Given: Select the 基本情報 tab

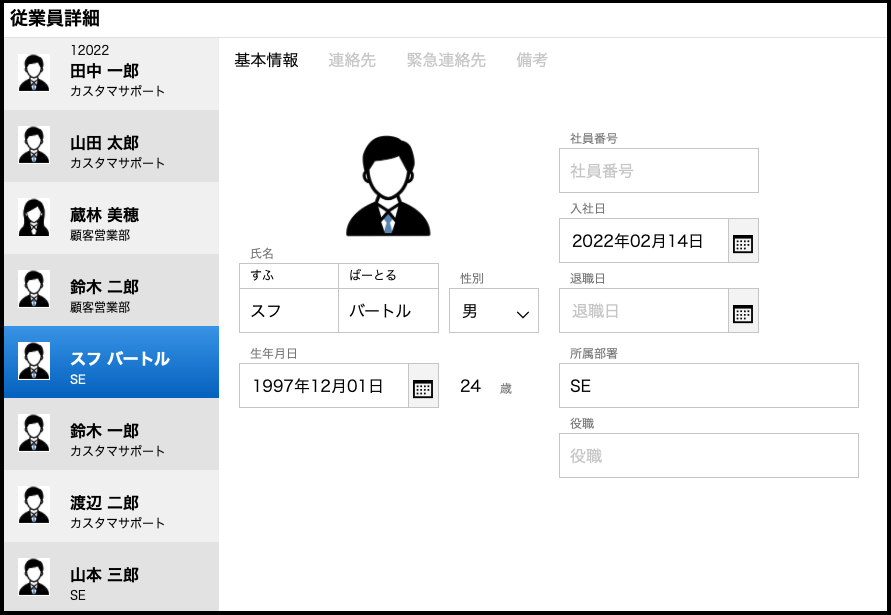Looking at the screenshot, I should [266, 60].
